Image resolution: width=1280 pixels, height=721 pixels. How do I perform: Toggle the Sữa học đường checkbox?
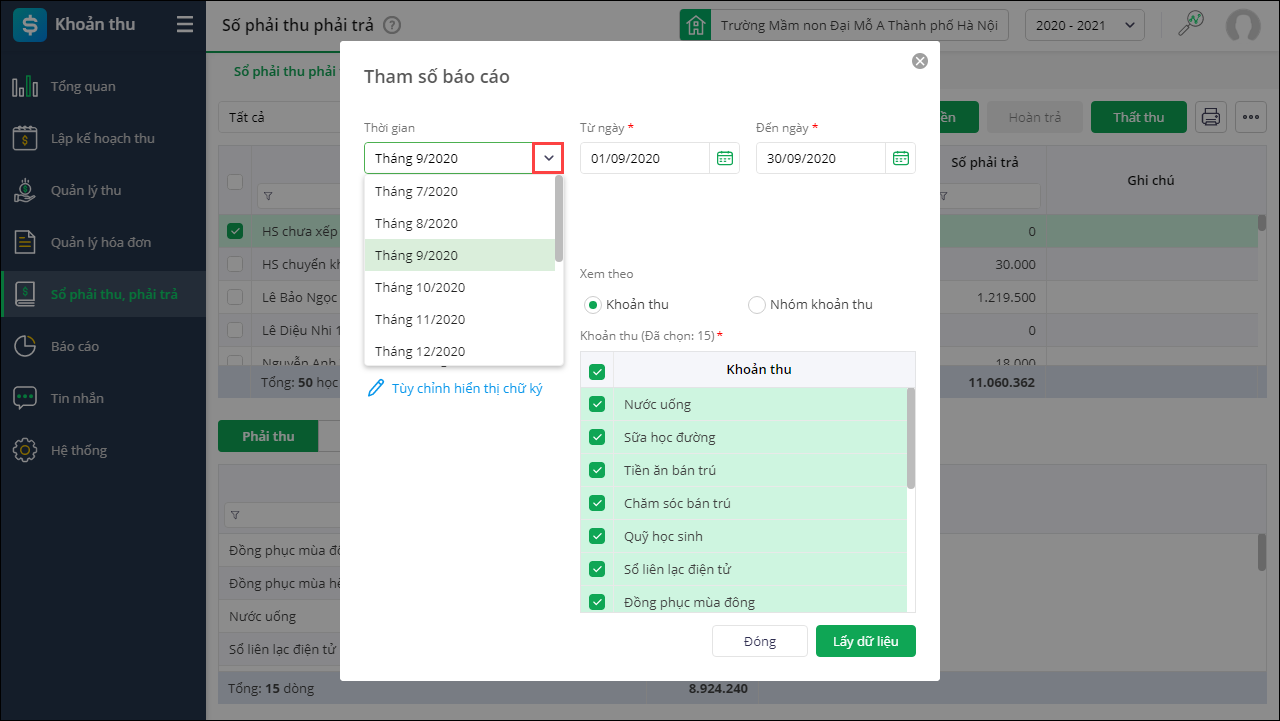[597, 437]
